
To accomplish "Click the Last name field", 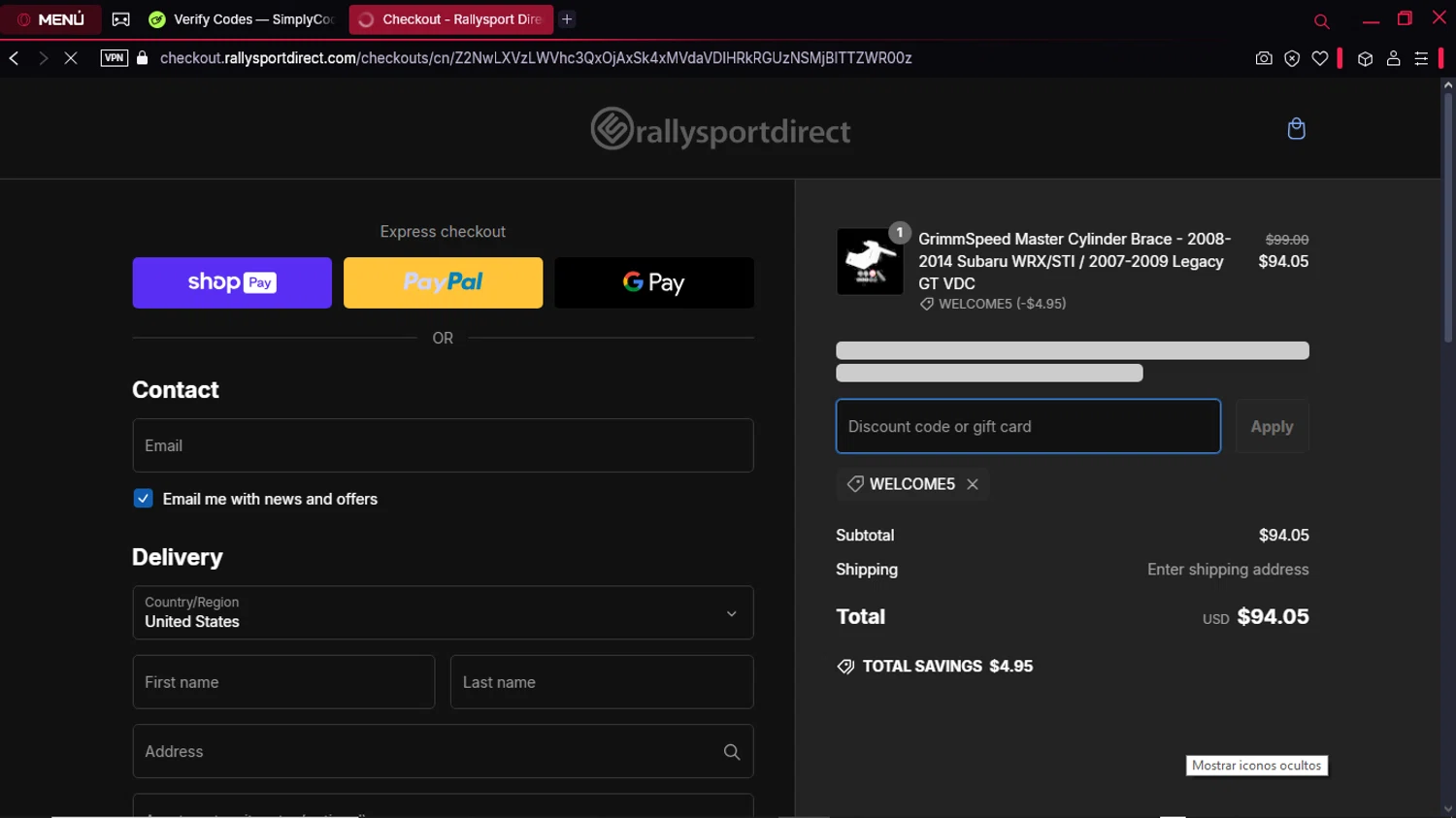I will click(602, 682).
